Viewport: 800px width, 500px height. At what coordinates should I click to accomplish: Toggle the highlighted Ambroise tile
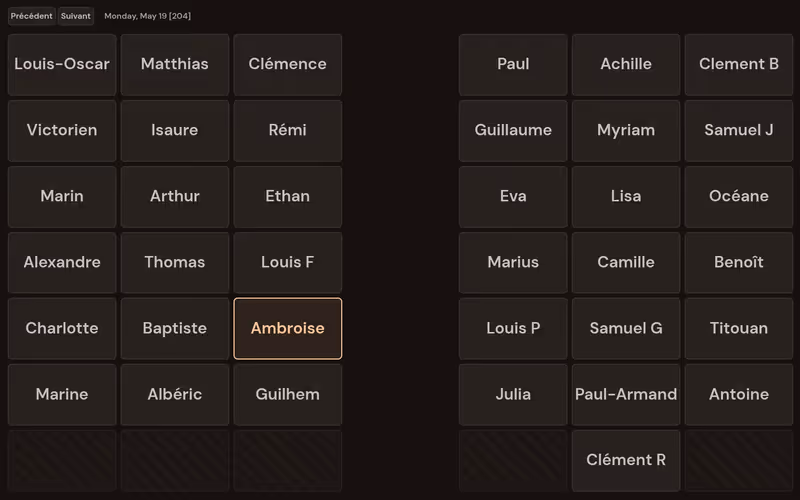(288, 329)
